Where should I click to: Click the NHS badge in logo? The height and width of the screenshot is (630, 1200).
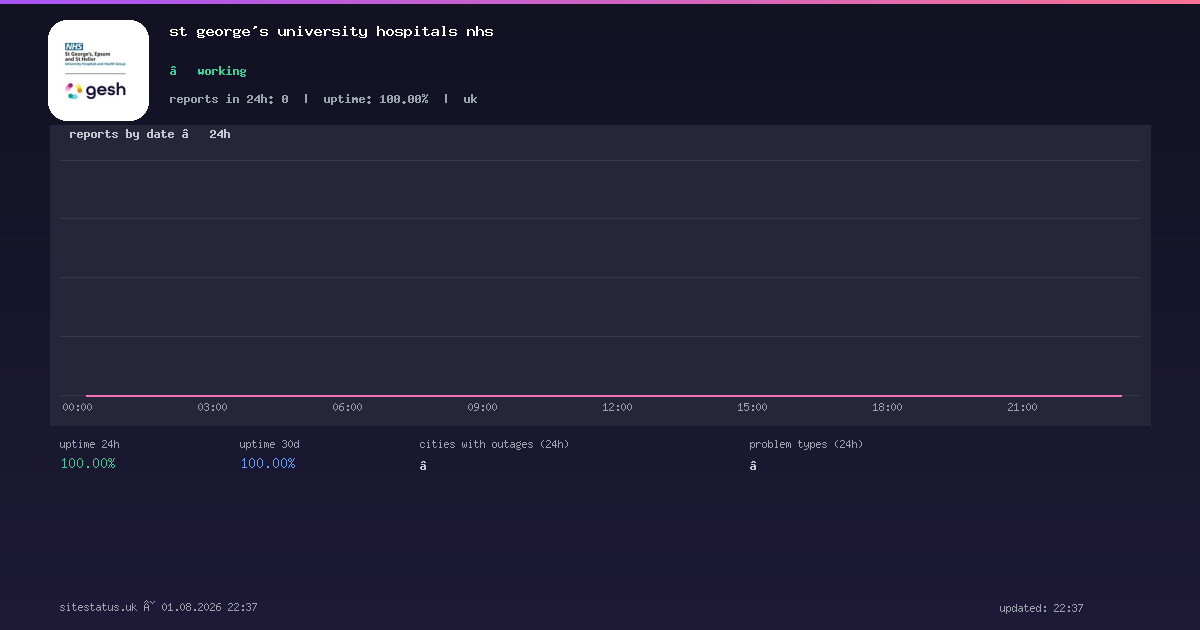pos(73,46)
